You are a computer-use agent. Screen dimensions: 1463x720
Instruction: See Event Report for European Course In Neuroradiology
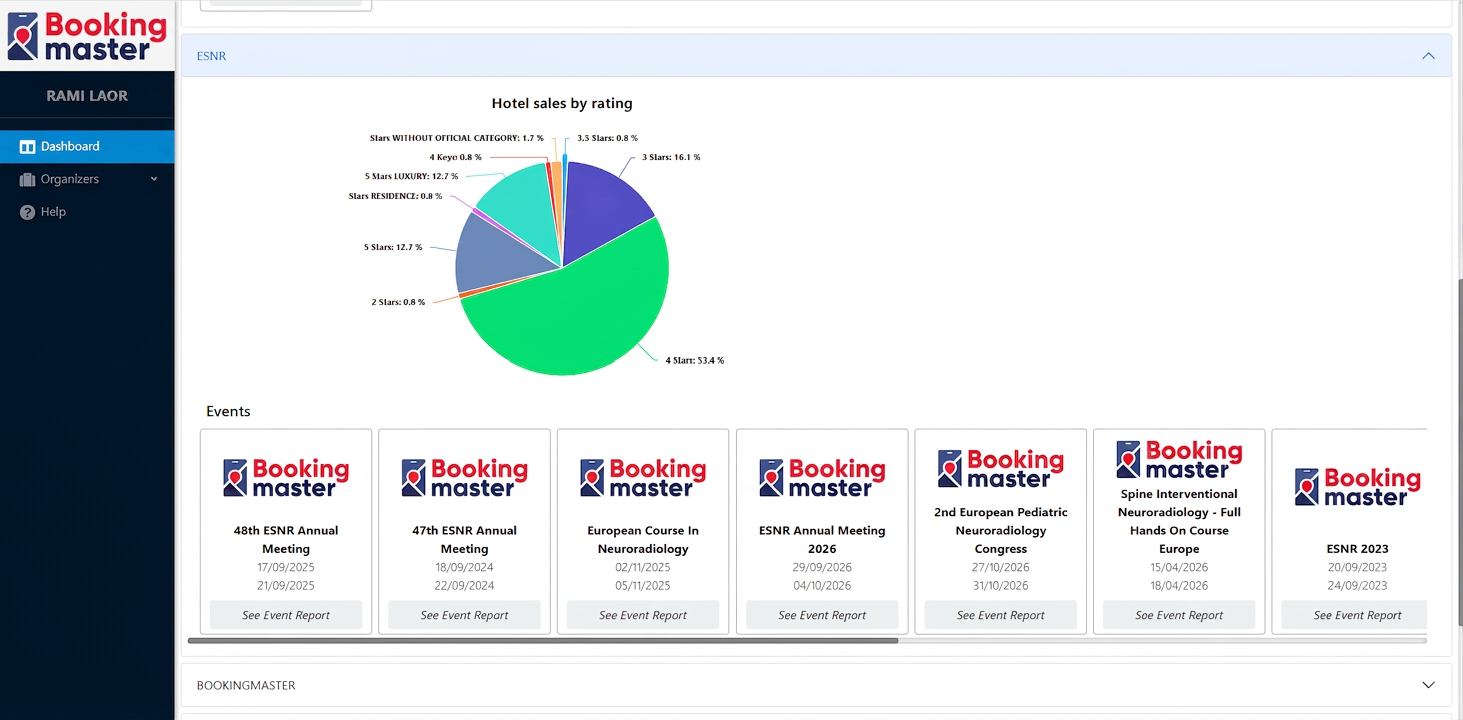(x=643, y=615)
